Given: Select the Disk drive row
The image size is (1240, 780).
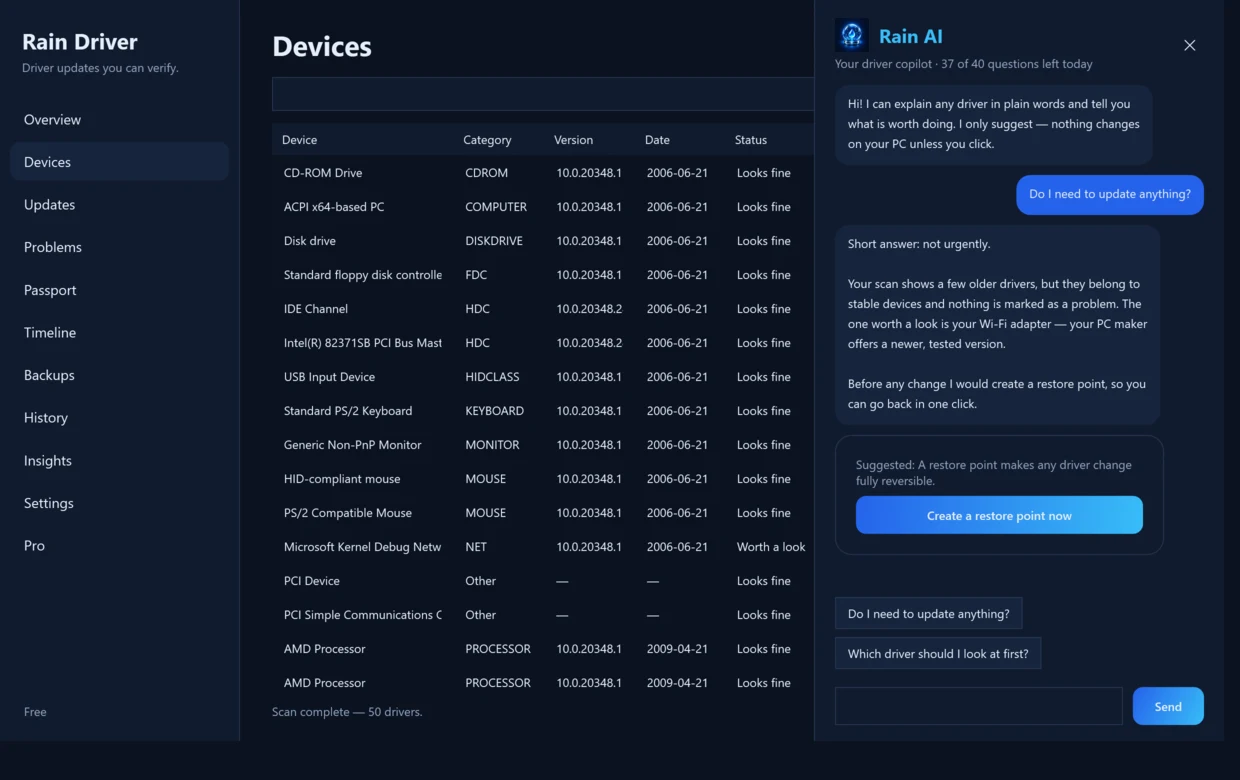Looking at the screenshot, I should (x=543, y=241).
